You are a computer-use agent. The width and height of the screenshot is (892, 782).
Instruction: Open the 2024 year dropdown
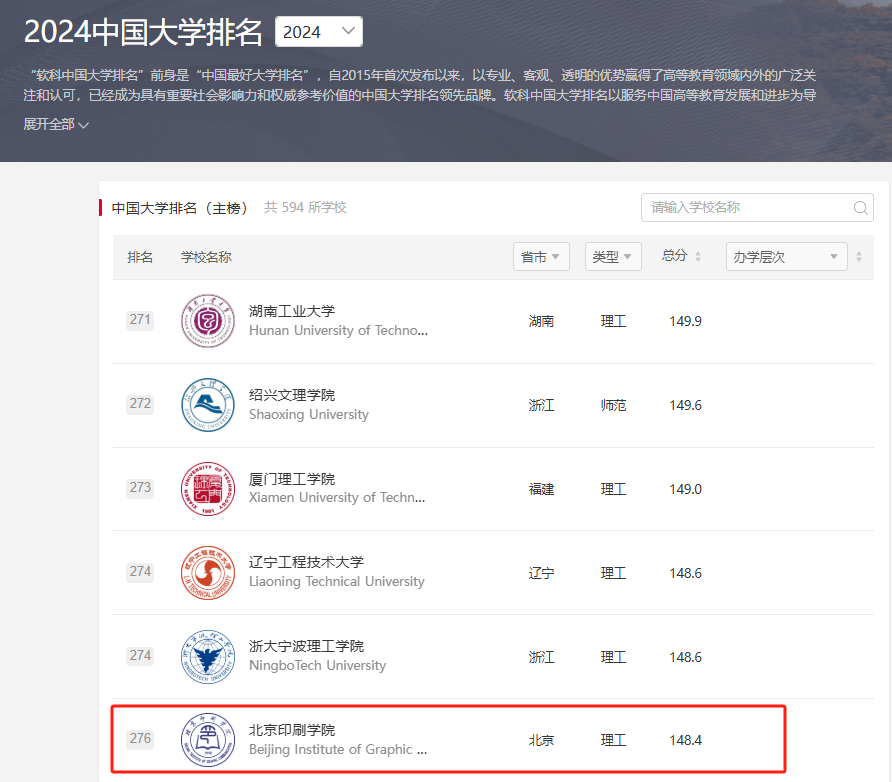318,32
